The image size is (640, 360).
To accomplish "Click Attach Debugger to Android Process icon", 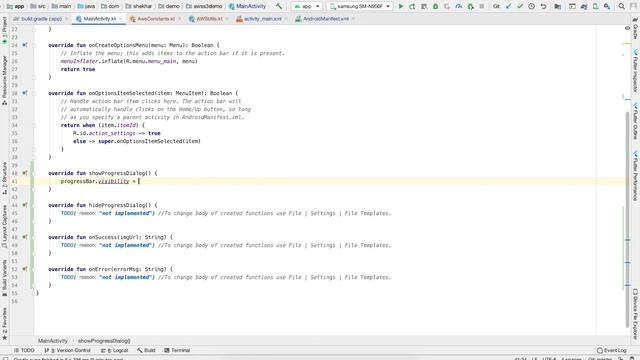I will tap(471, 6).
